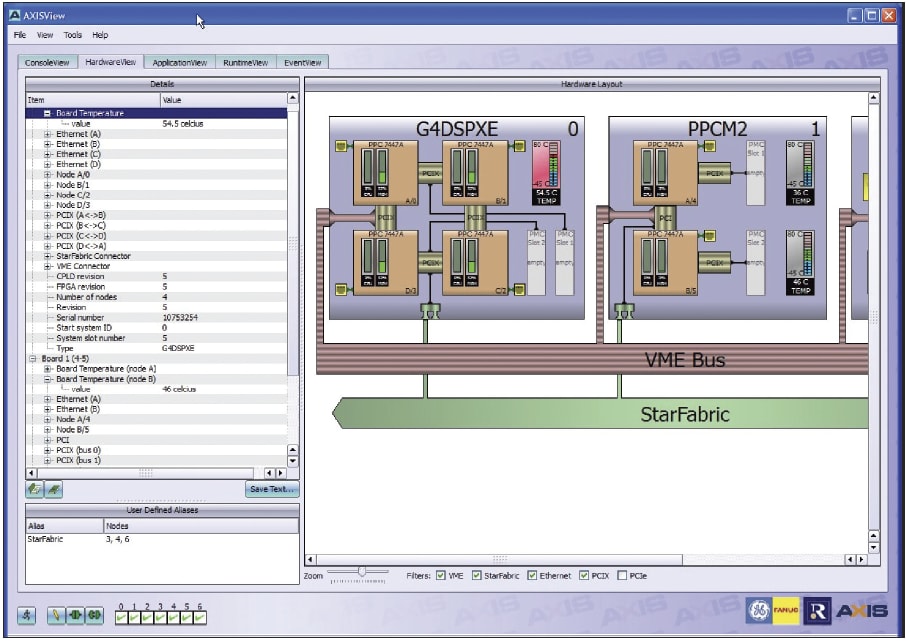Enable the PCIe filter checkbox
This screenshot has height=641, width=906.
[622, 576]
